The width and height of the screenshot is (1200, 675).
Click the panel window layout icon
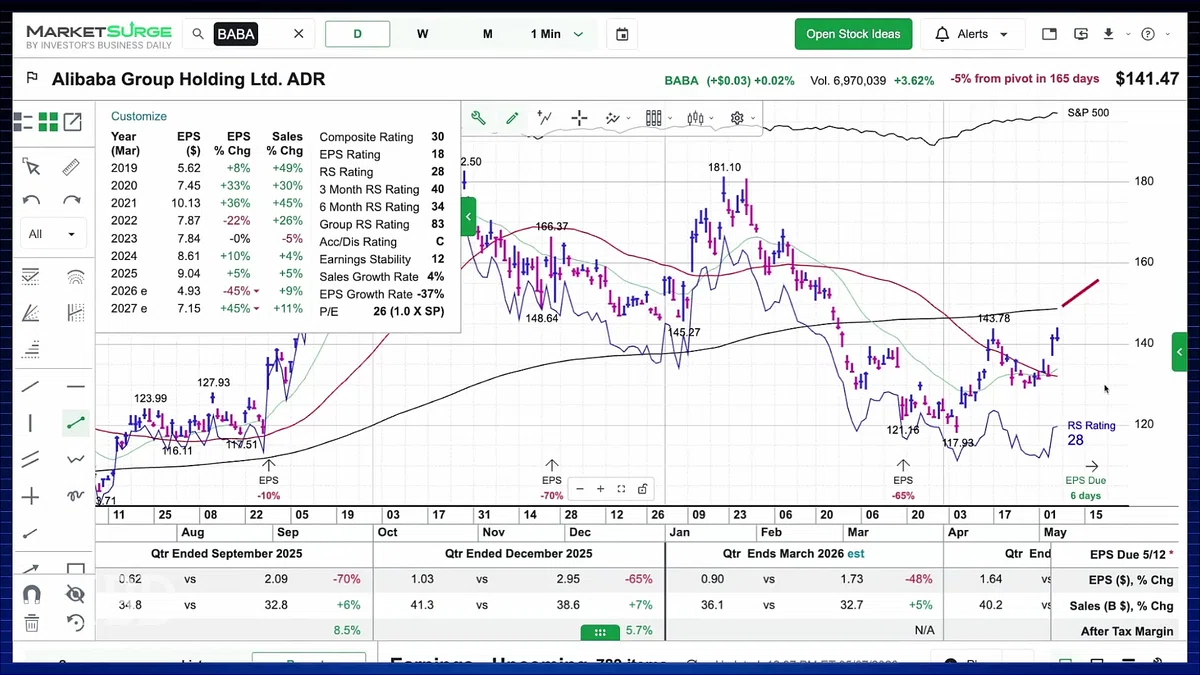click(x=1049, y=34)
